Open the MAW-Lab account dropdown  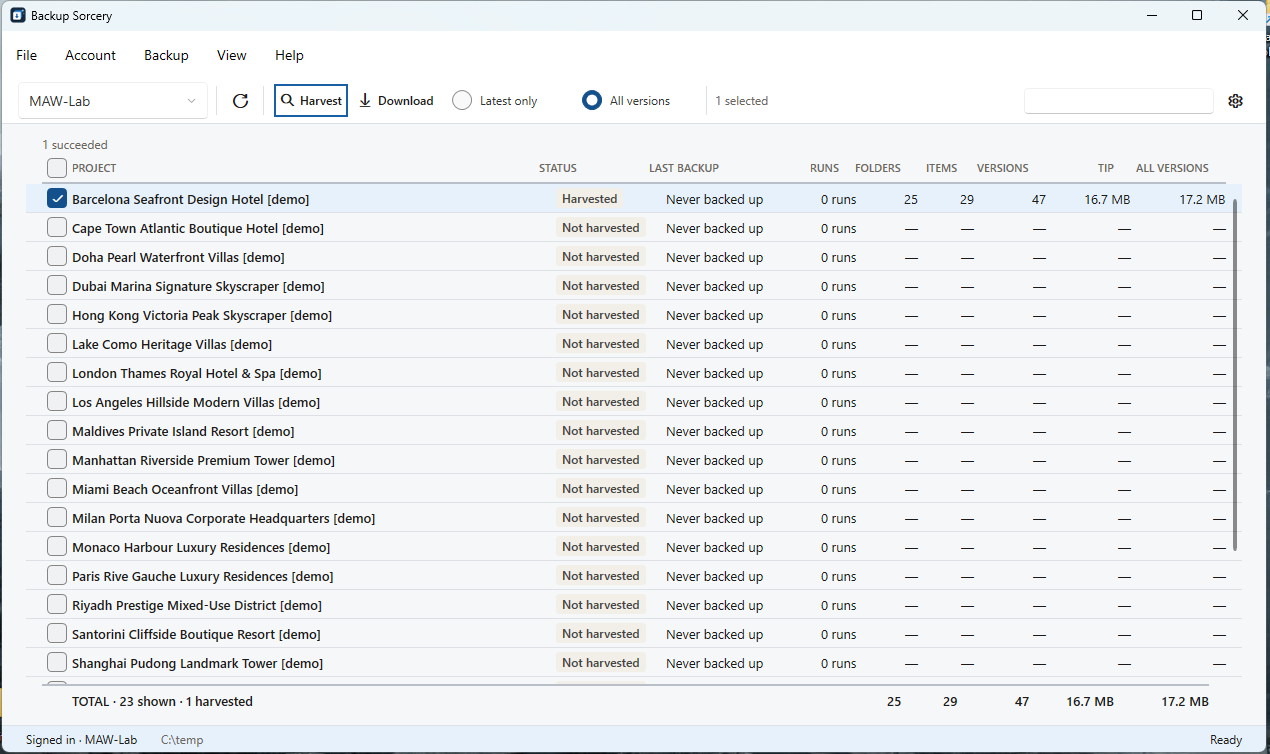click(x=113, y=101)
